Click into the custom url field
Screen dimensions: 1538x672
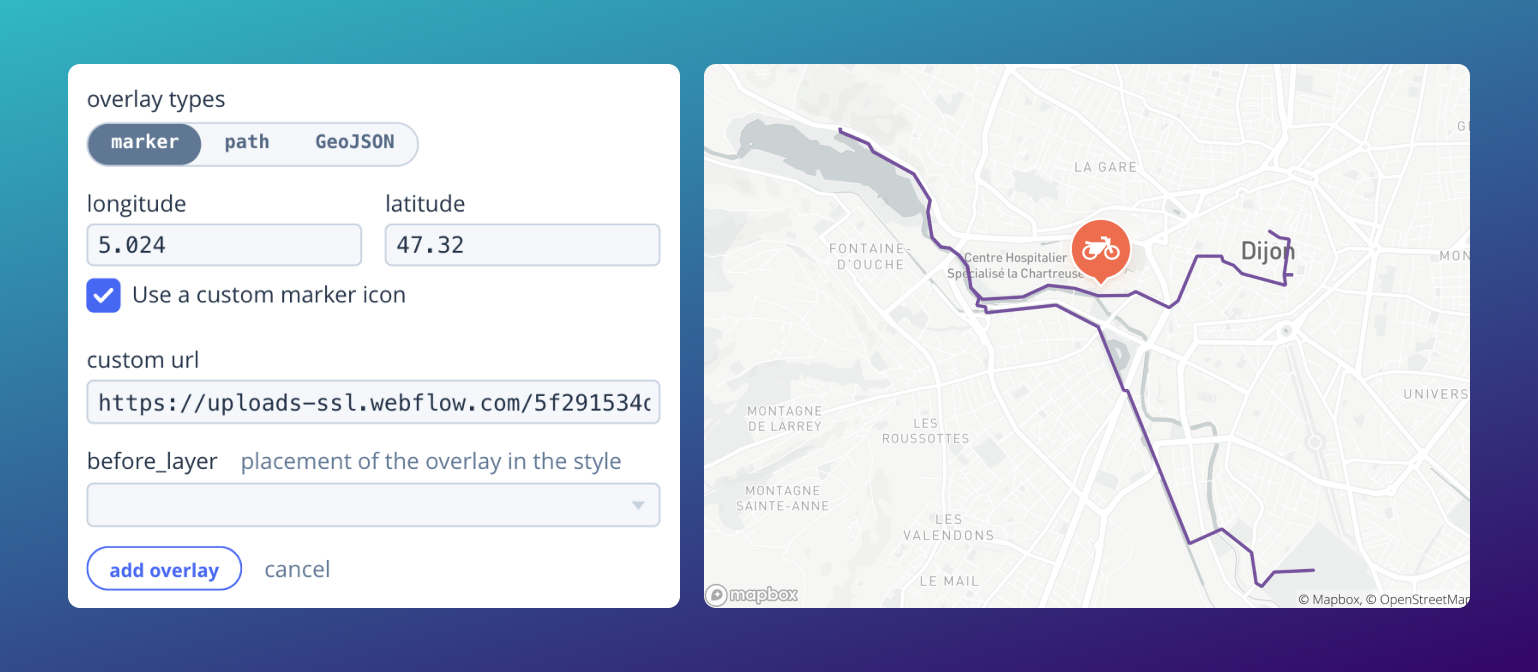click(373, 402)
